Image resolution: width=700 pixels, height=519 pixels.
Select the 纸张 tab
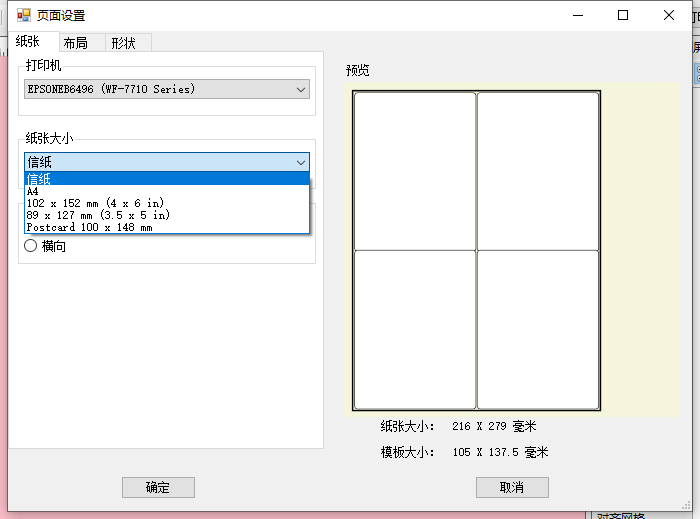[28, 41]
